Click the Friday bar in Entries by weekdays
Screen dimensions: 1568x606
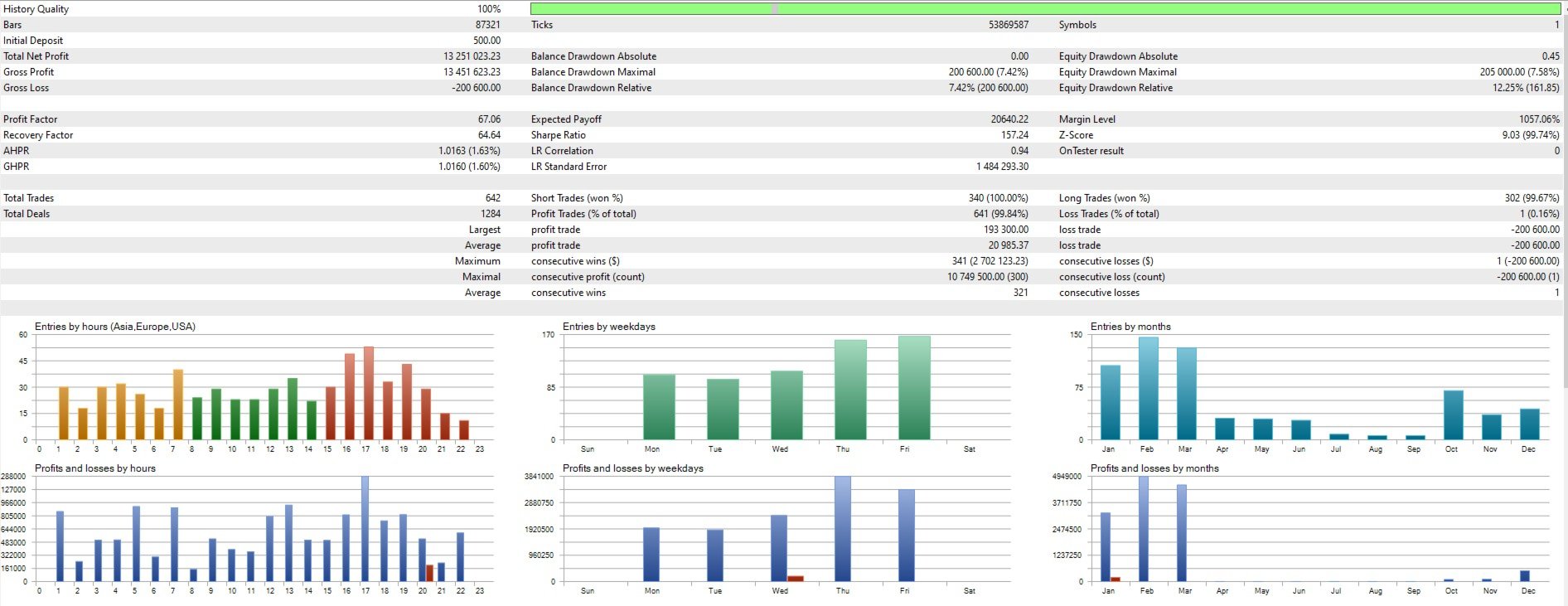(x=914, y=387)
